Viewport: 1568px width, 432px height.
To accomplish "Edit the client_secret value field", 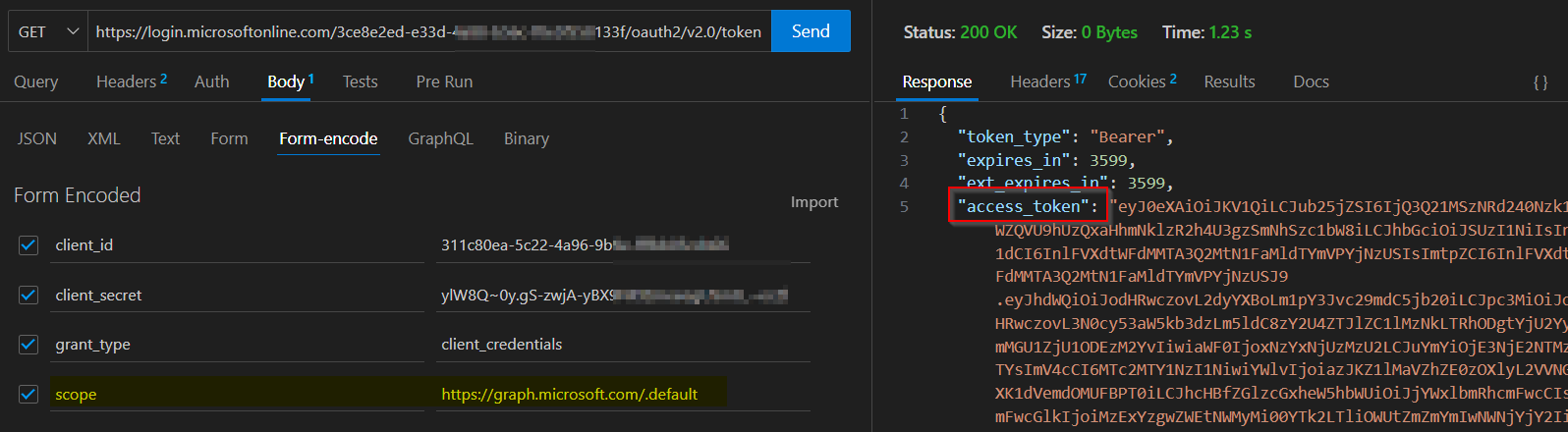I will [623, 295].
